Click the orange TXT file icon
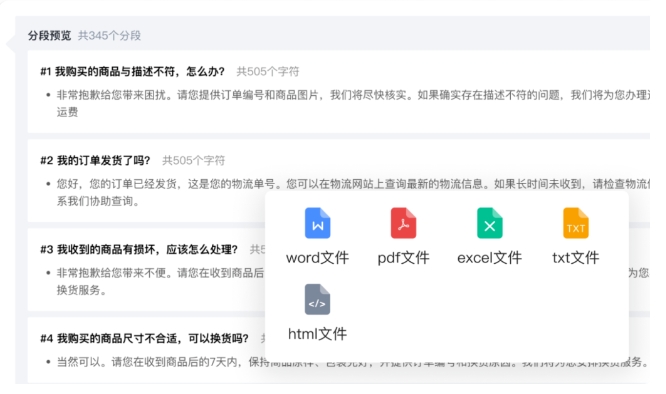The image size is (666, 394). (x=576, y=223)
